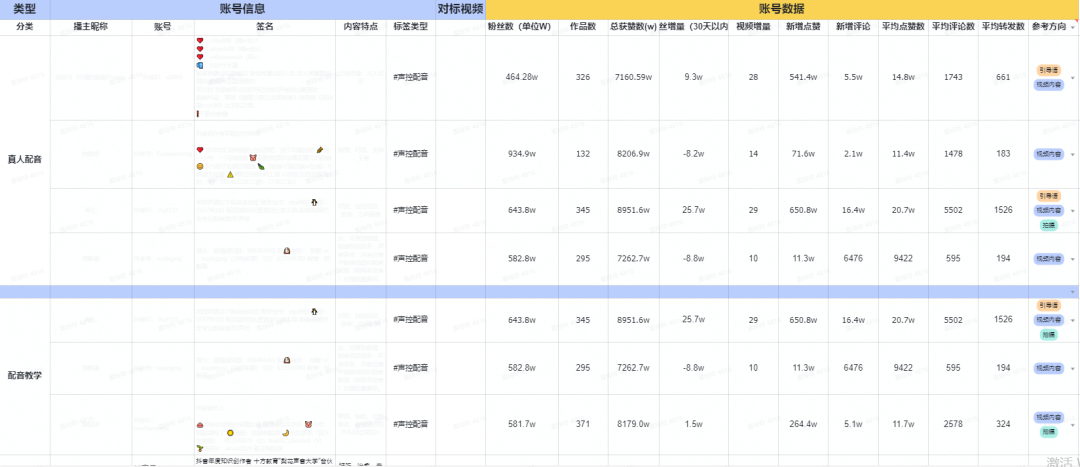Click the yellow warning triangle emoji in signature
The height and width of the screenshot is (467, 1080).
(x=230, y=174)
